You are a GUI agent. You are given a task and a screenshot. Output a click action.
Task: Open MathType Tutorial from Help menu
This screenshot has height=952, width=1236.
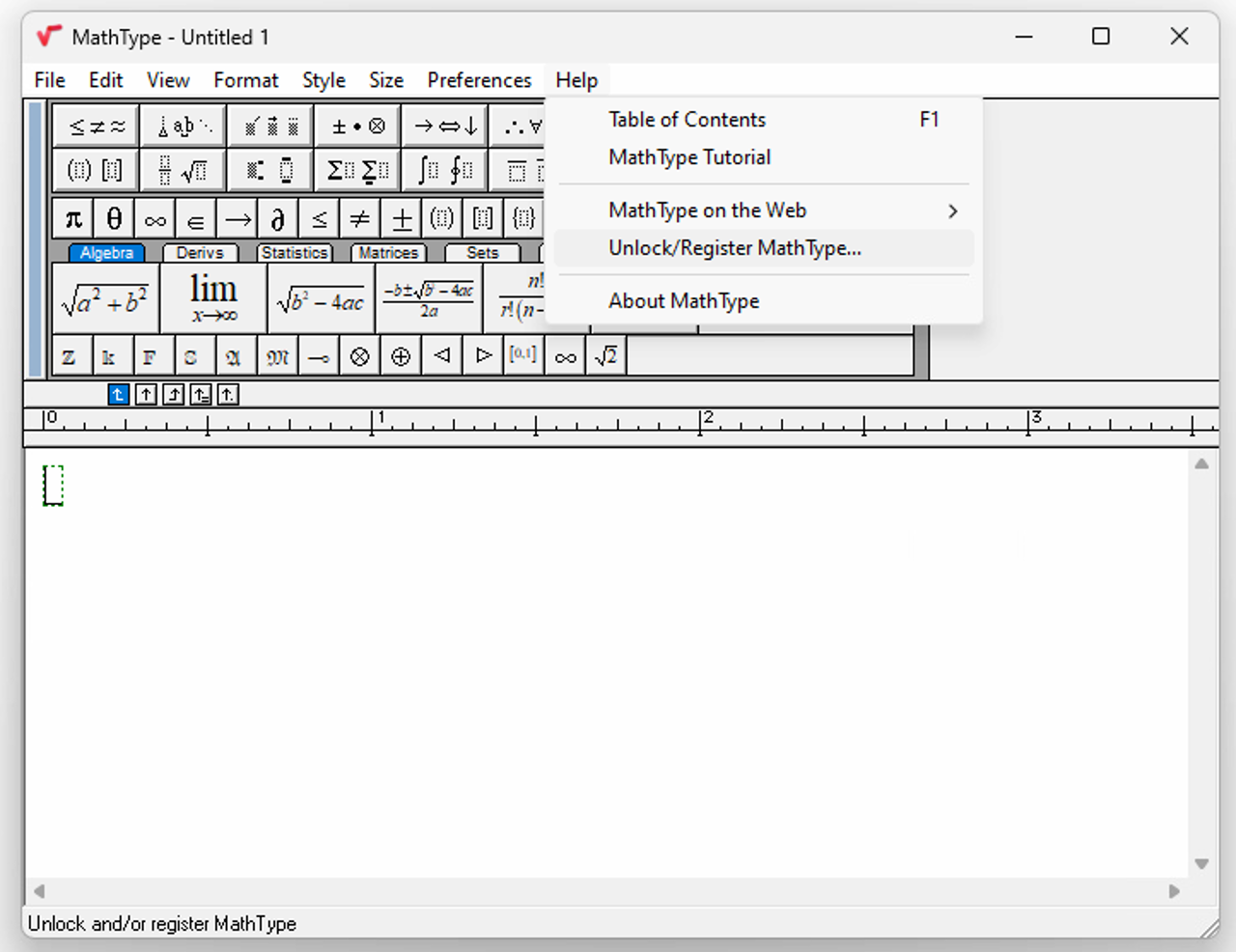(x=764, y=157)
